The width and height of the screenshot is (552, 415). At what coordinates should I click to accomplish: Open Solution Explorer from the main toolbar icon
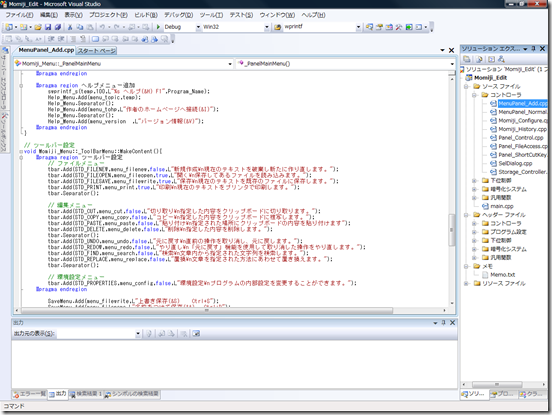(369, 27)
